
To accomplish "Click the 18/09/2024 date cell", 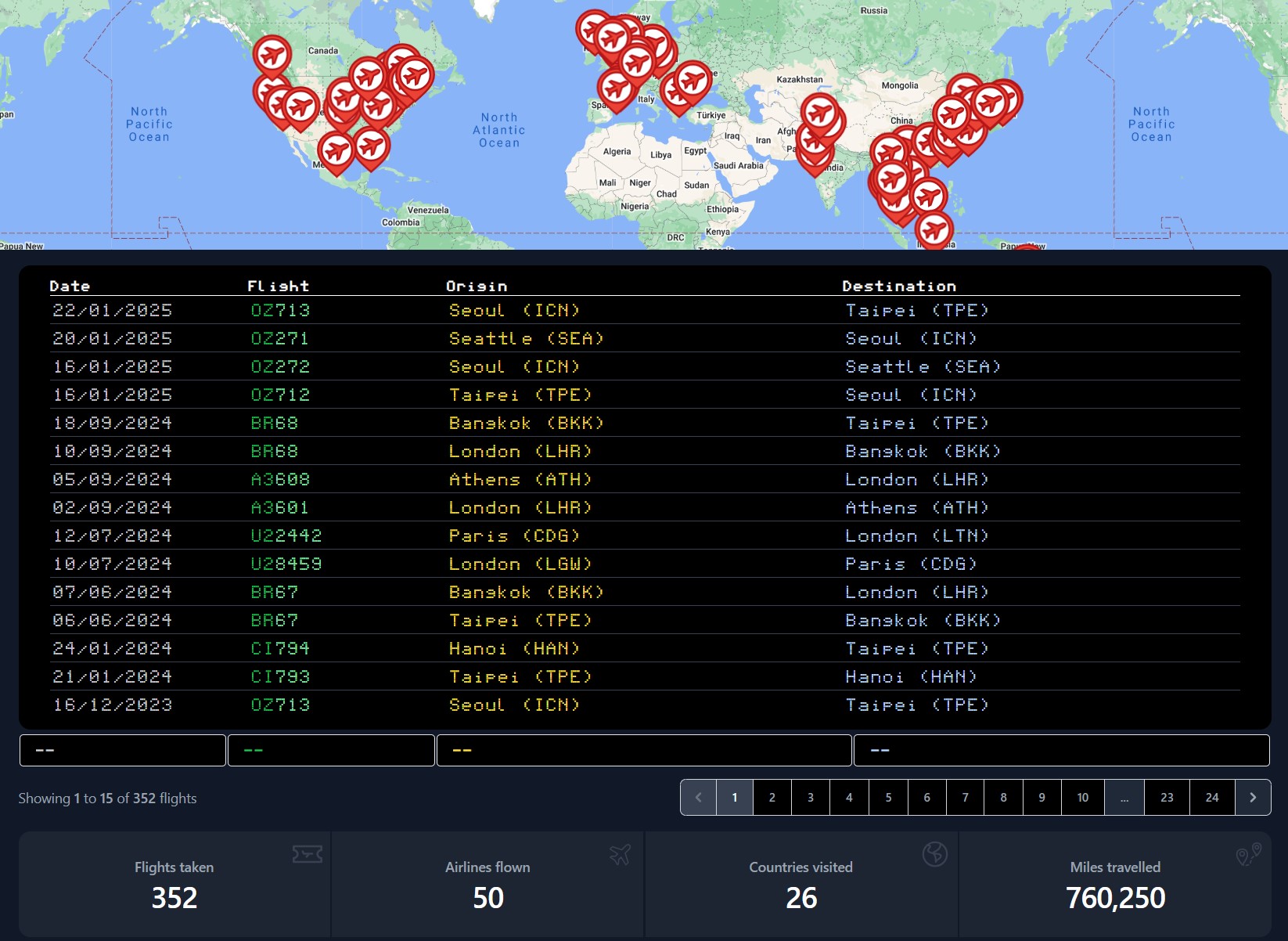I will [x=112, y=423].
